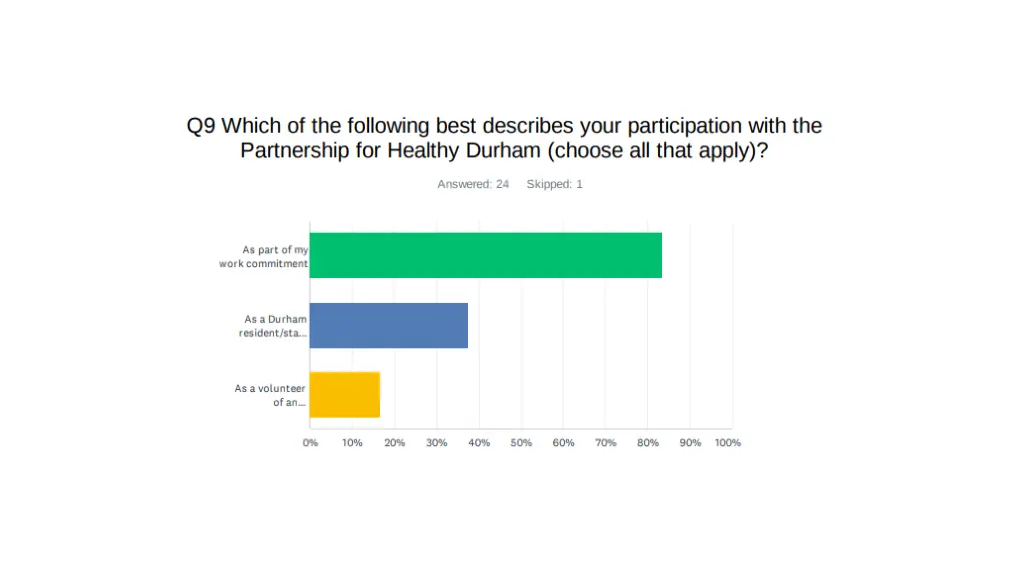The width and height of the screenshot is (1024, 576).
Task: Click the 80% axis label
Action: pos(648,443)
